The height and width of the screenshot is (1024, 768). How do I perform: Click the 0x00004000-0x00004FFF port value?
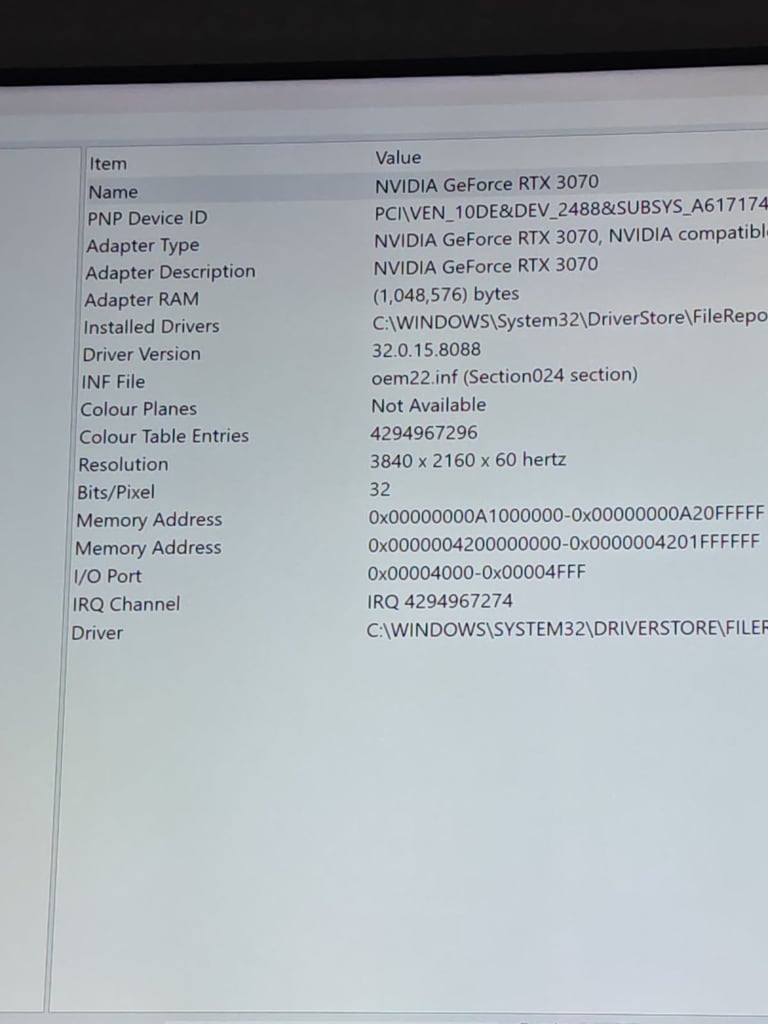(x=477, y=573)
